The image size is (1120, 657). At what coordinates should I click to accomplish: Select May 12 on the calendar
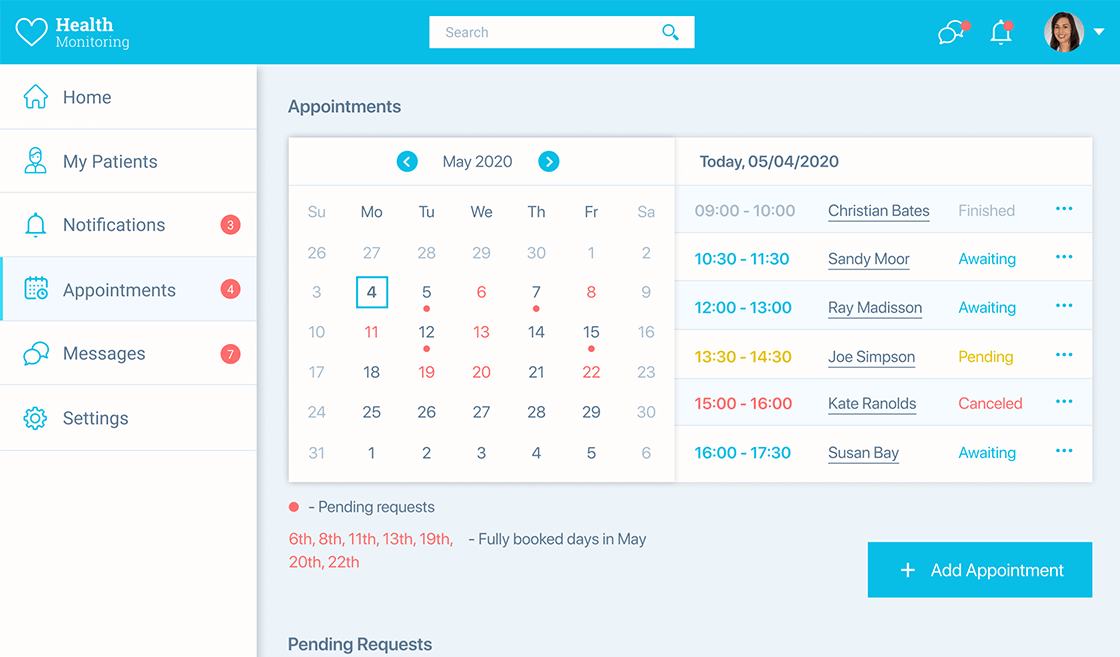pos(426,332)
